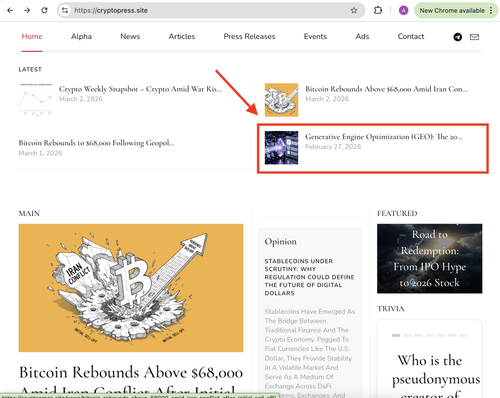Open Crypto Weekly Snapshot article link

tap(140, 89)
